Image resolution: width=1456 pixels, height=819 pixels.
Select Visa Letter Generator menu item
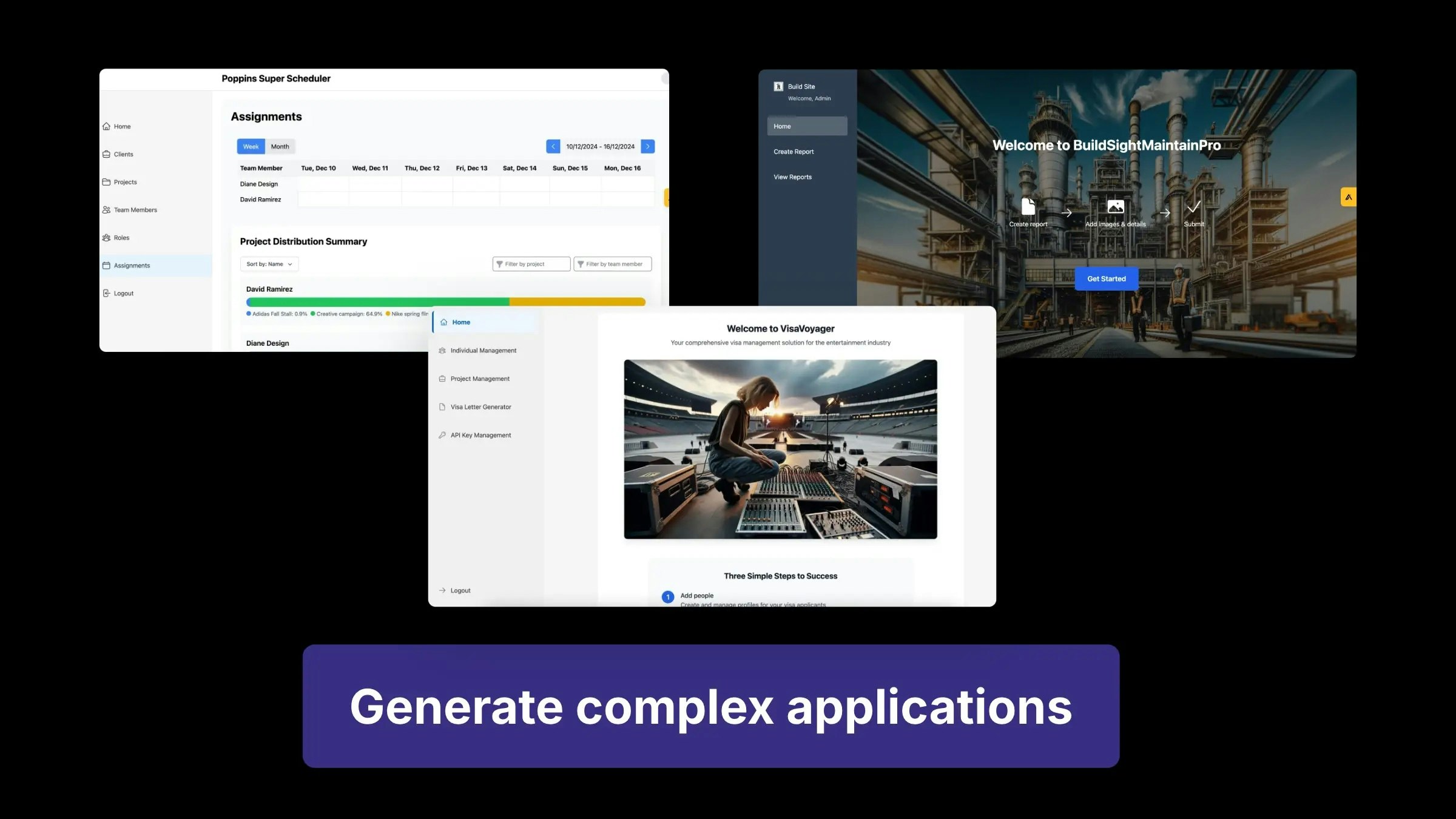click(x=480, y=407)
